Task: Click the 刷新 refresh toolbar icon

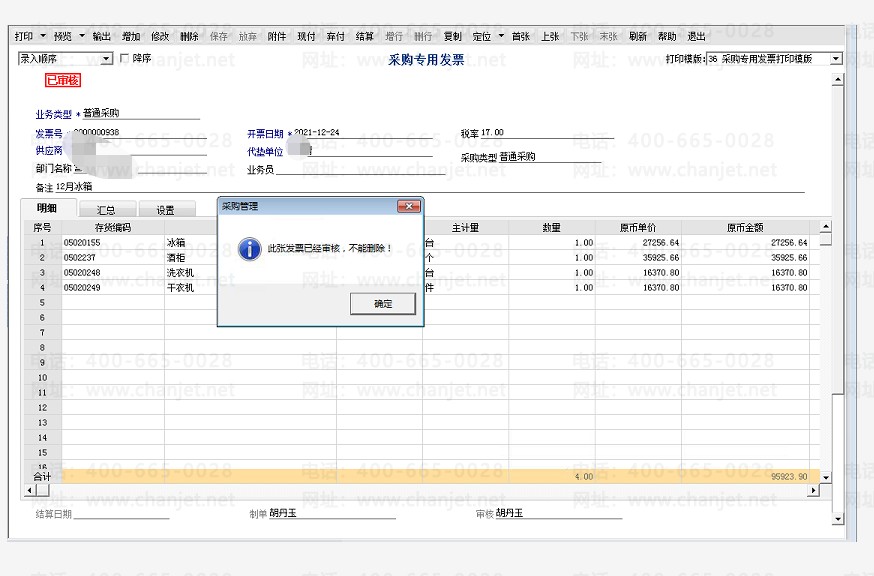Action: pyautogui.click(x=636, y=36)
